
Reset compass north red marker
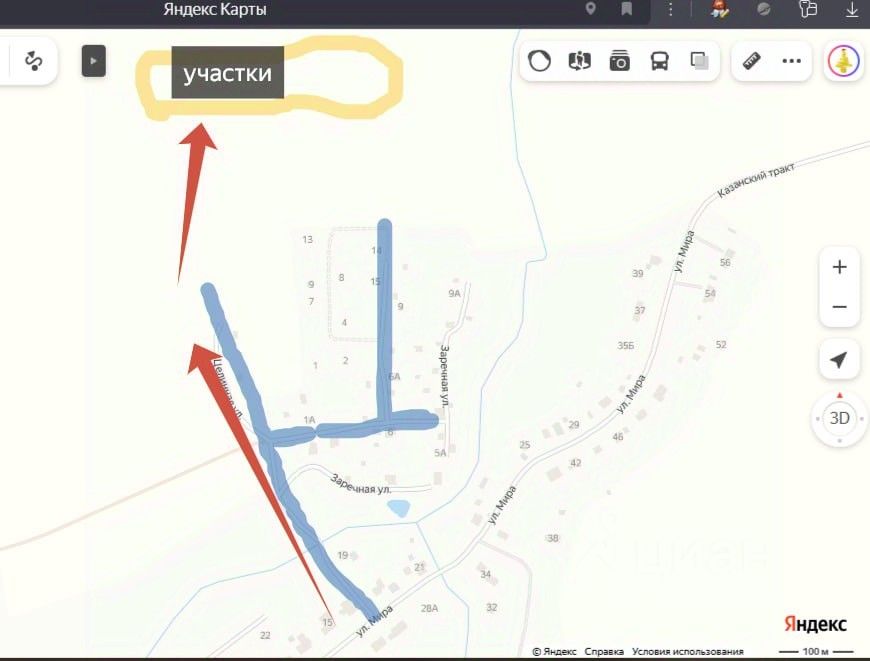point(839,395)
